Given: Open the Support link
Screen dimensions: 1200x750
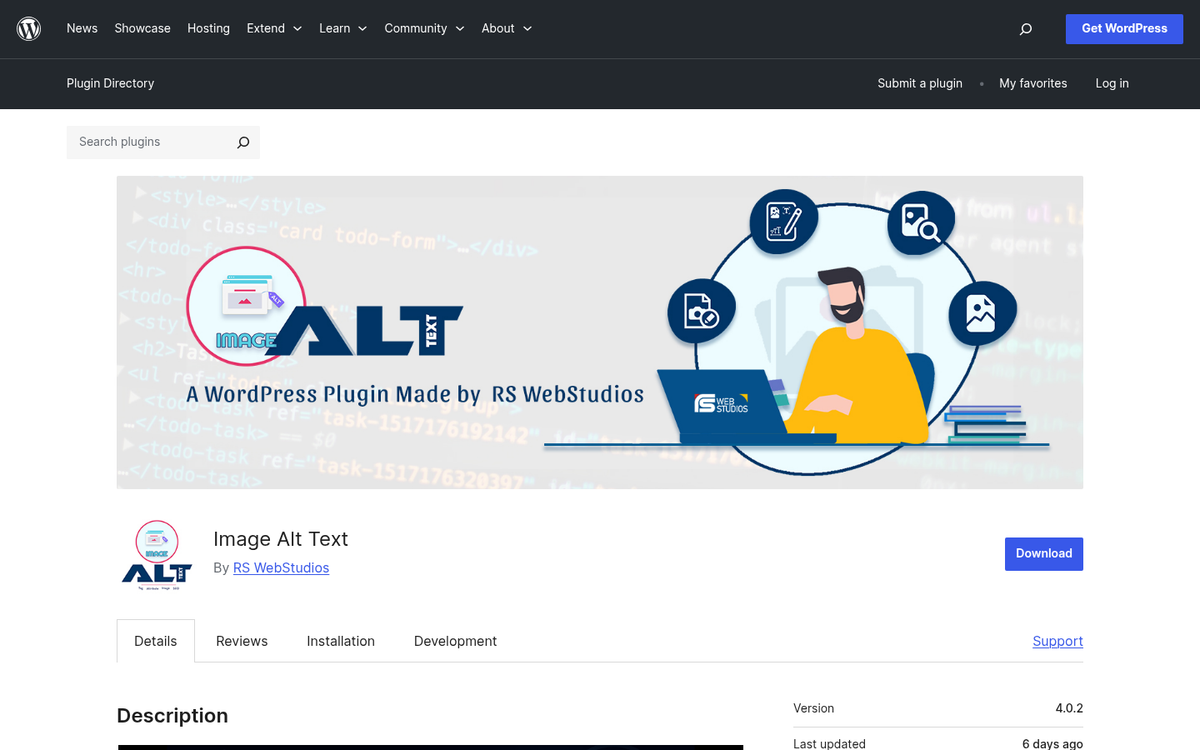Looking at the screenshot, I should pyautogui.click(x=1057, y=640).
